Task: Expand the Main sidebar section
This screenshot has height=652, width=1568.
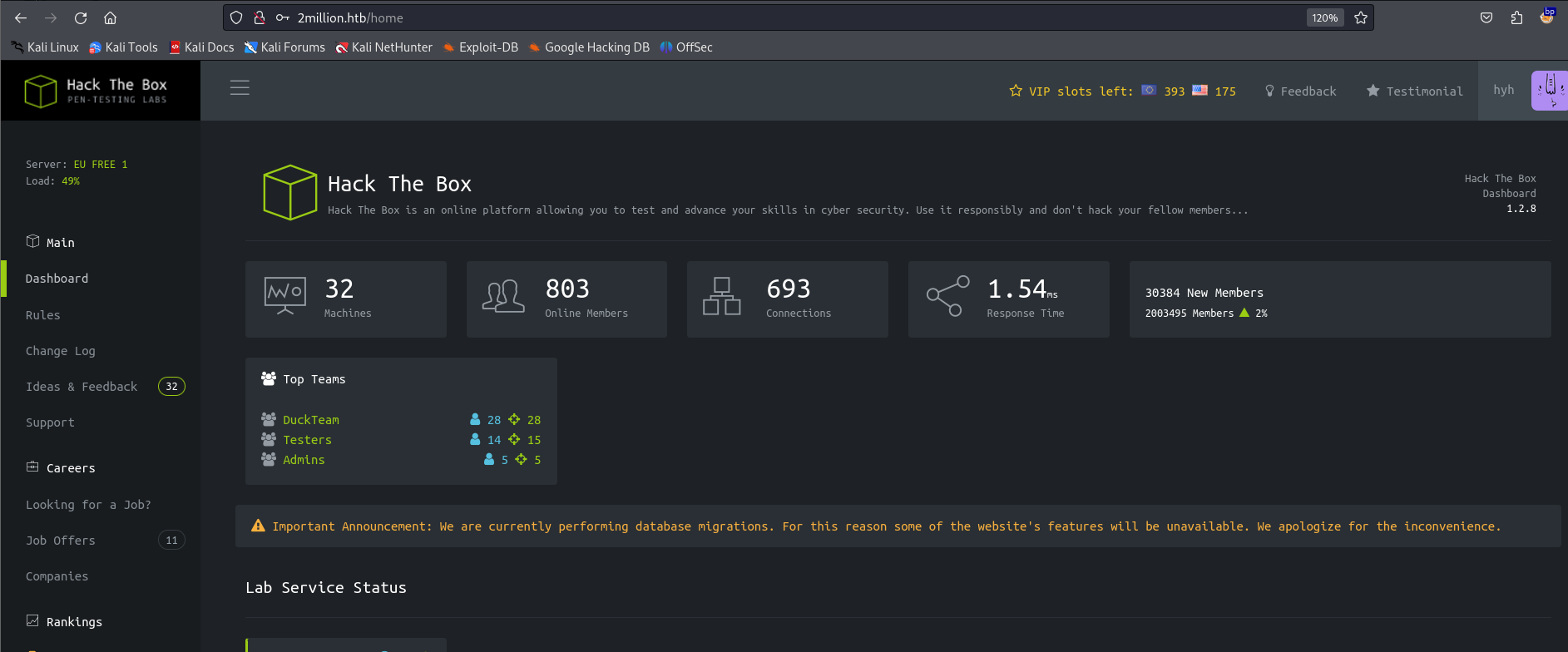Action: coord(50,242)
